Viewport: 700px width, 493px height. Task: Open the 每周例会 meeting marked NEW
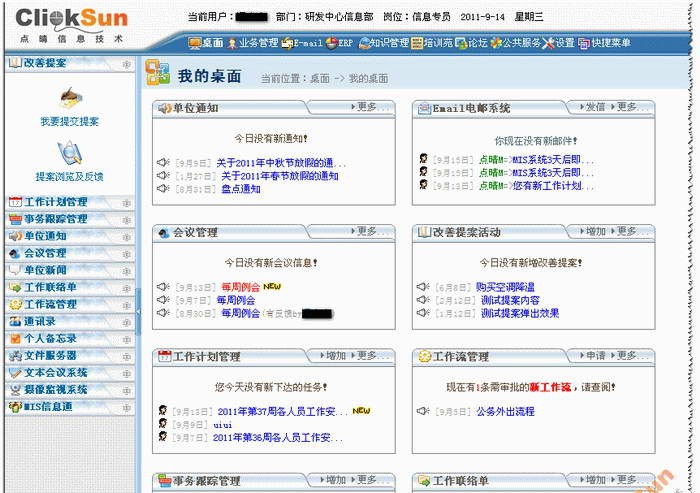241,287
